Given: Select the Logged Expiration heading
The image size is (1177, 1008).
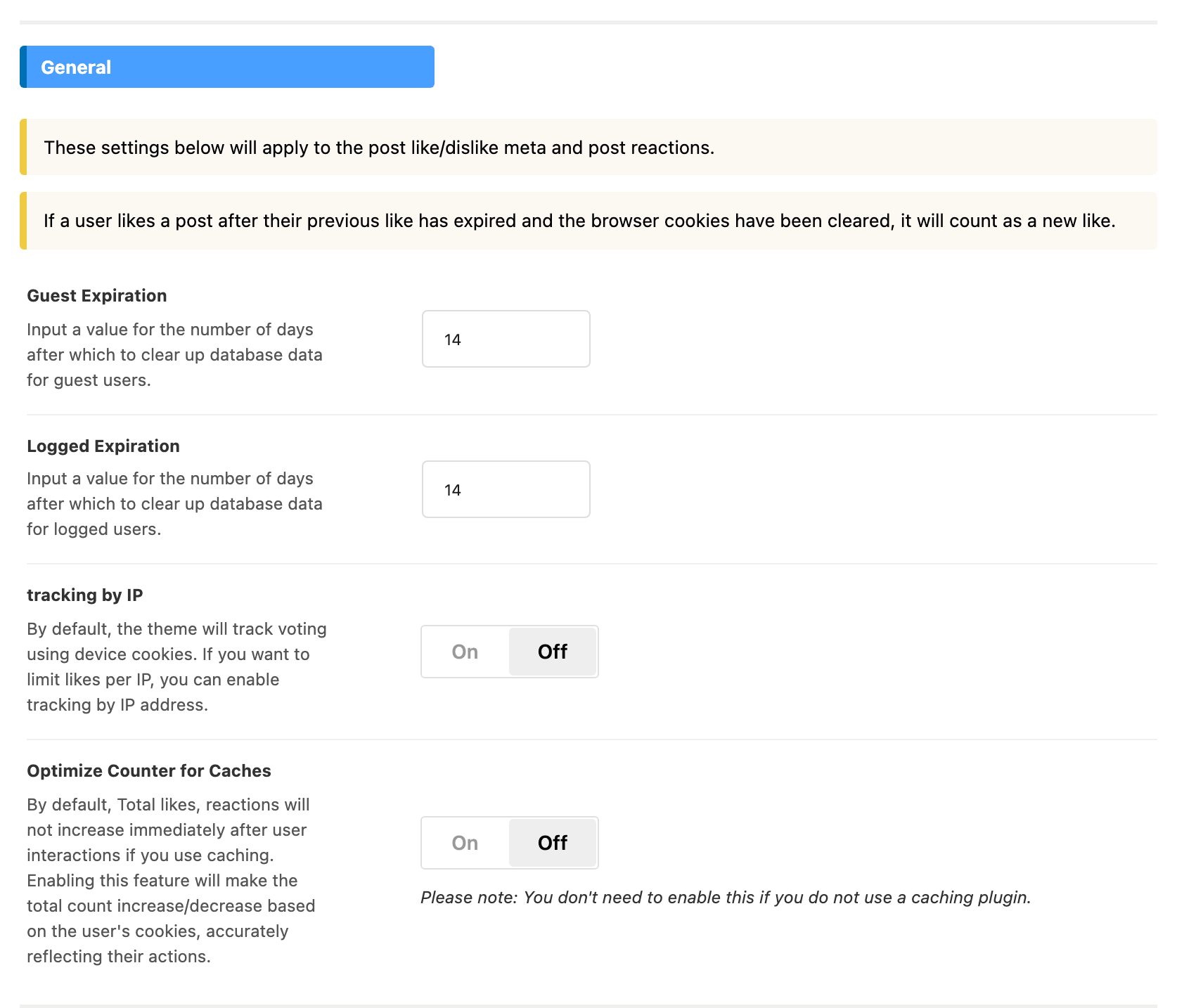Looking at the screenshot, I should [103, 446].
